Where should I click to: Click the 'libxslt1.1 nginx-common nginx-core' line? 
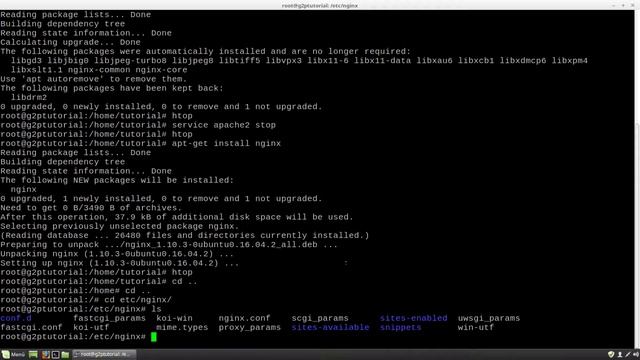pos(99,69)
